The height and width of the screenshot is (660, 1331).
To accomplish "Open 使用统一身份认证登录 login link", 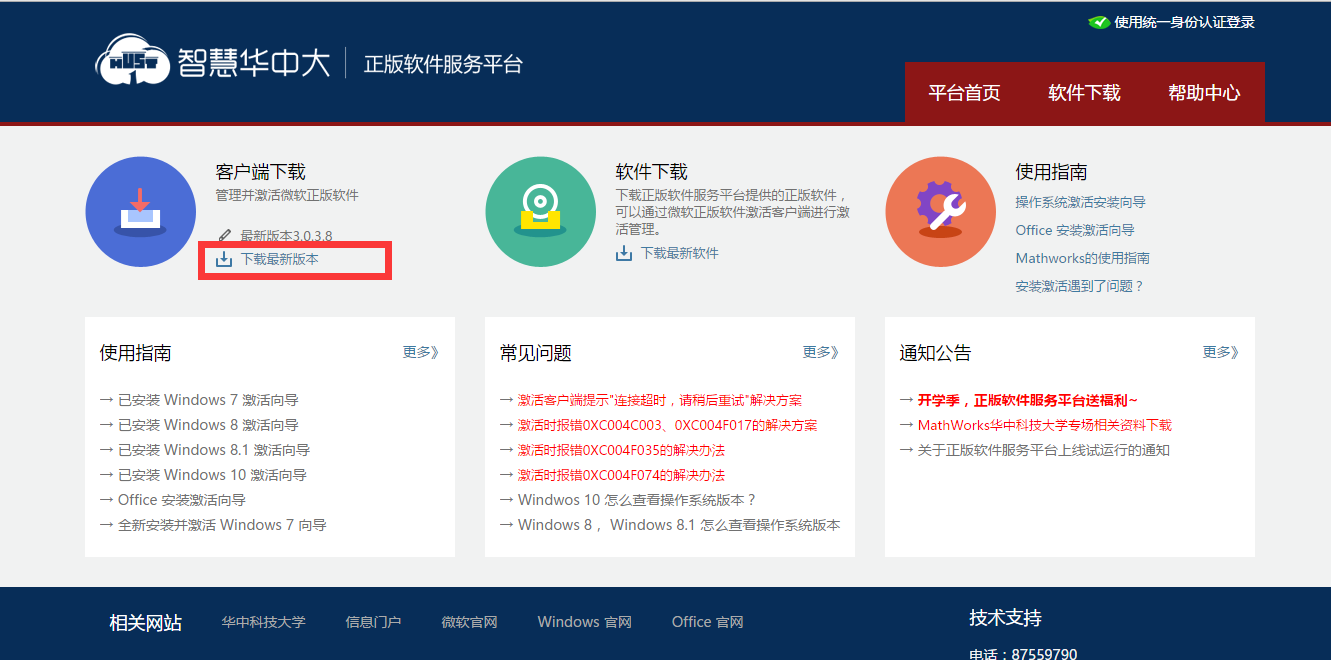I will (x=1184, y=22).
